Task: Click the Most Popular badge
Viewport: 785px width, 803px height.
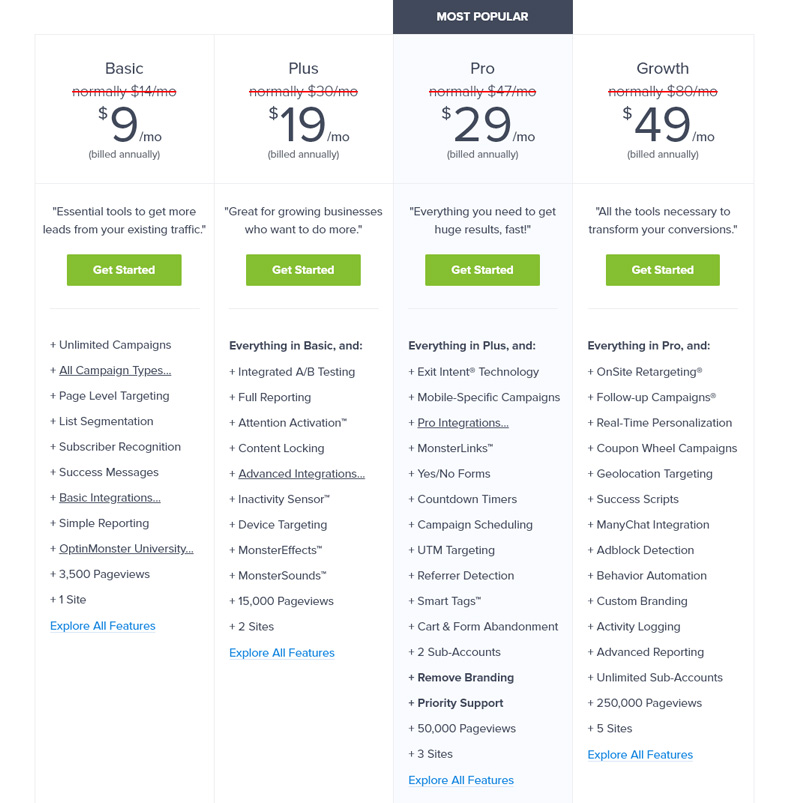Action: coord(482,17)
